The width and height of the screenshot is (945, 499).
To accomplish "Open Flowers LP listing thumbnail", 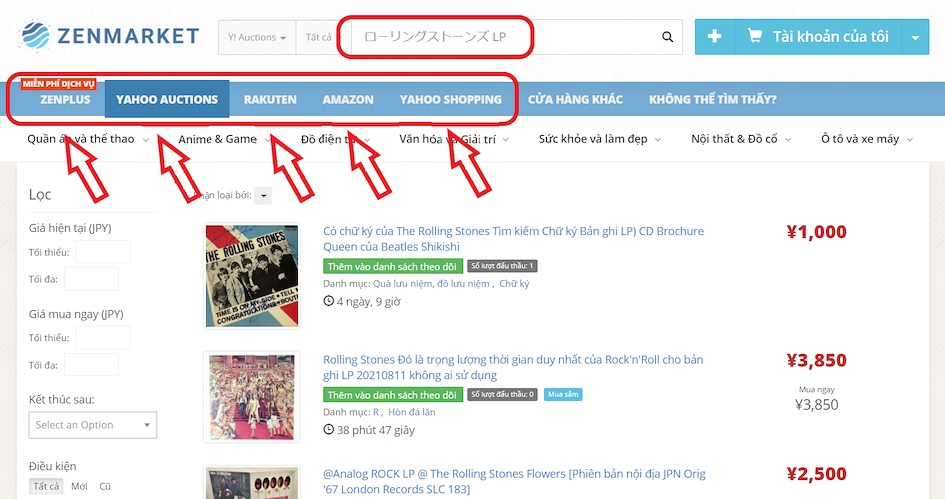I will (x=252, y=482).
